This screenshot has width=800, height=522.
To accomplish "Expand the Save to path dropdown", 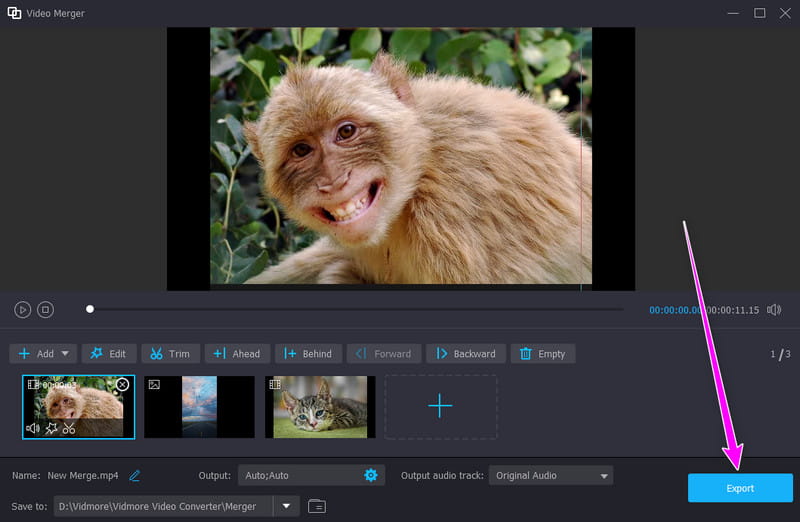I will 286,506.
